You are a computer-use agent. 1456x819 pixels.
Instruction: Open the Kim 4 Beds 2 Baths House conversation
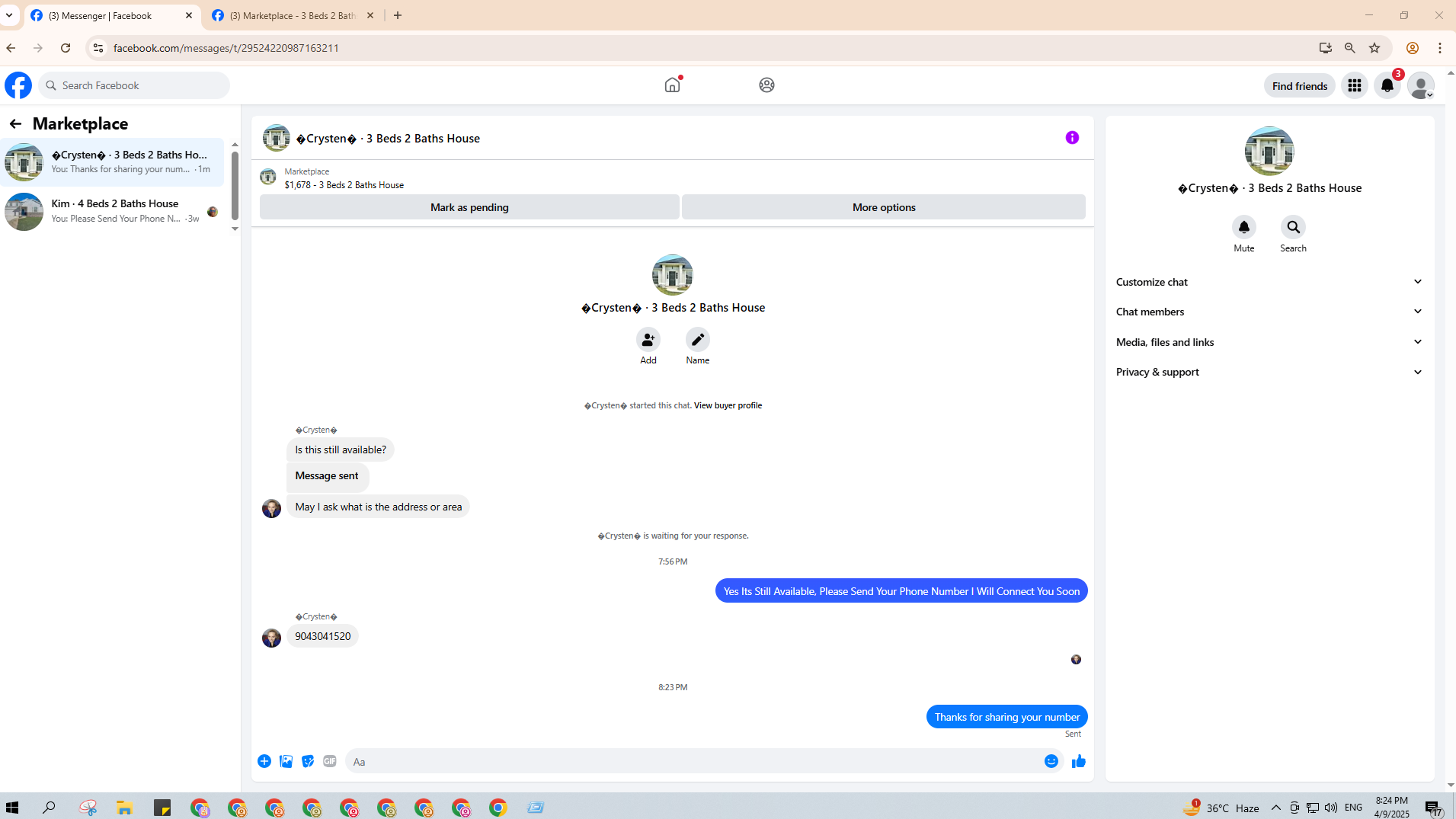tap(112, 211)
